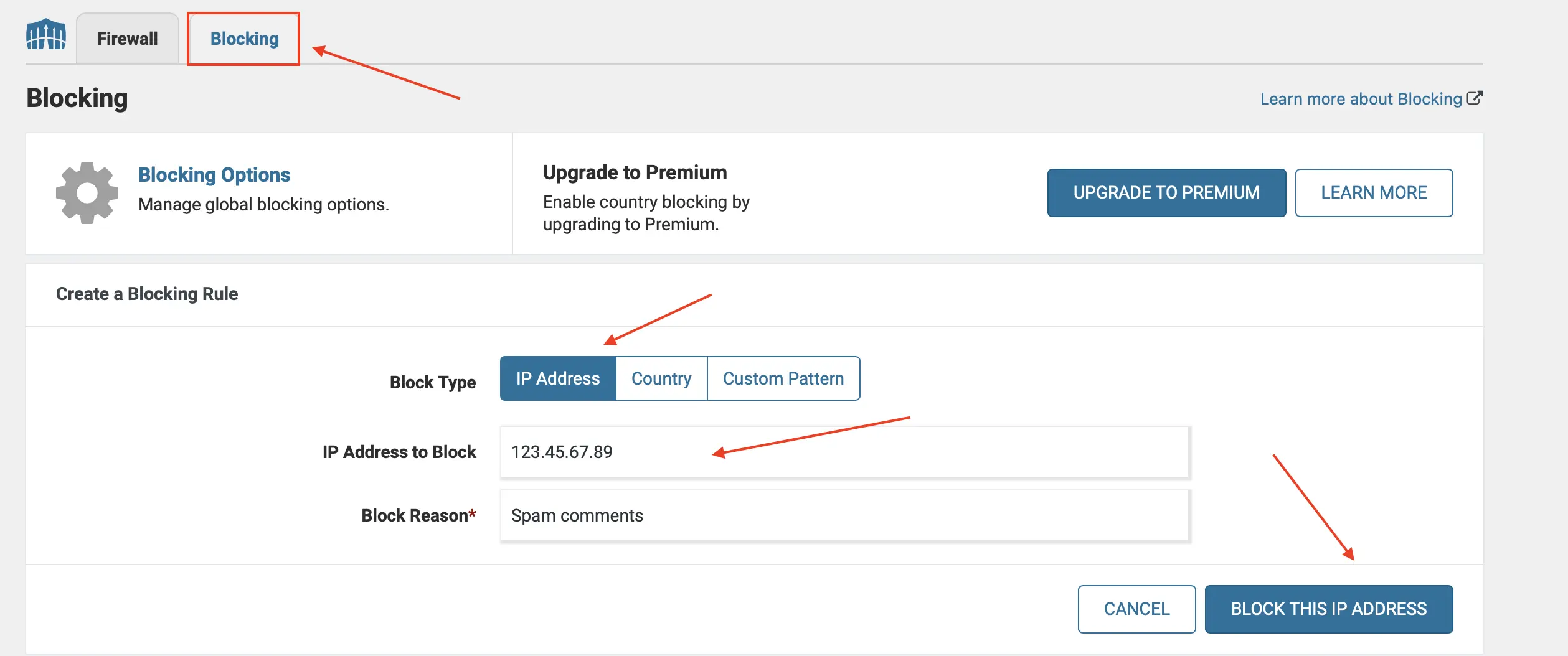
Task: Click the external link icon beside Learn more
Action: tap(1475, 98)
